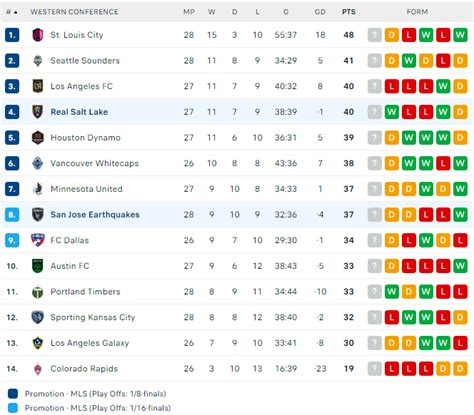Click the Vancouver Whitecaps logo icon
Image resolution: width=474 pixels, height=415 pixels.
point(38,163)
